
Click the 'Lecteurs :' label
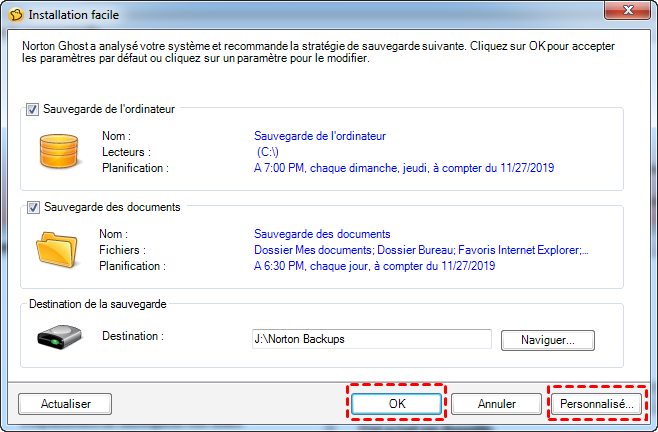pyautogui.click(x=126, y=152)
